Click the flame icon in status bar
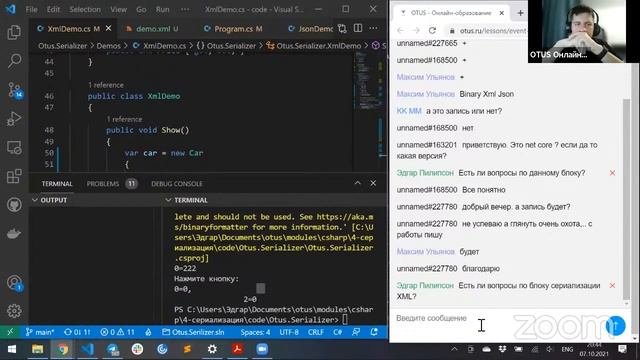Viewport: 640px width, 360px height. 149,332
